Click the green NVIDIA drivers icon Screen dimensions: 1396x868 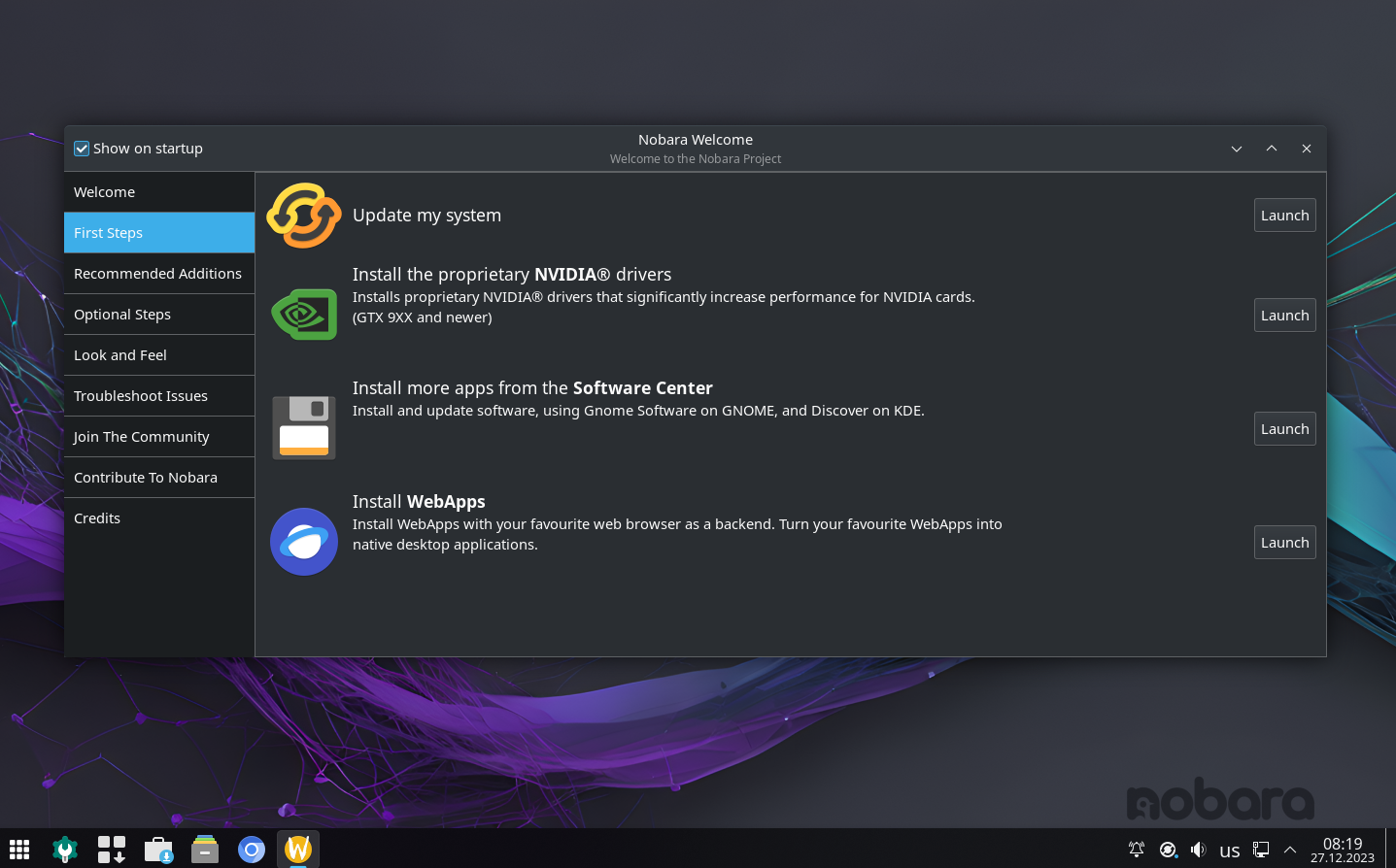coord(304,315)
